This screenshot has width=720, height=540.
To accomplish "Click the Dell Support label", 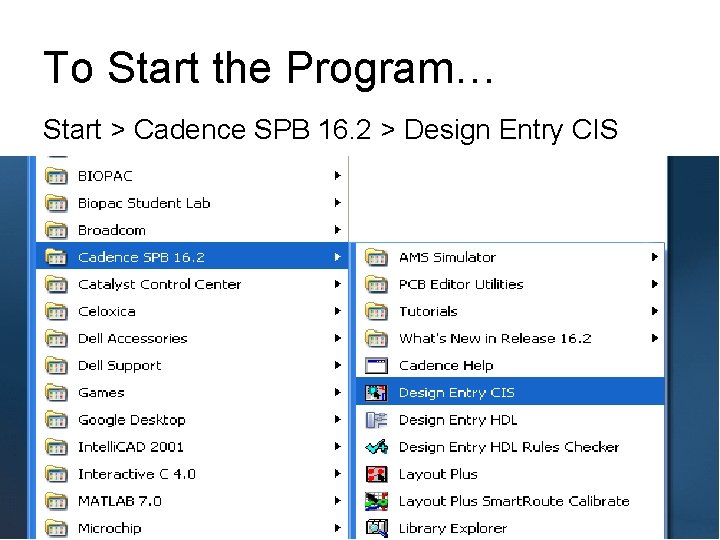I will 119,366.
